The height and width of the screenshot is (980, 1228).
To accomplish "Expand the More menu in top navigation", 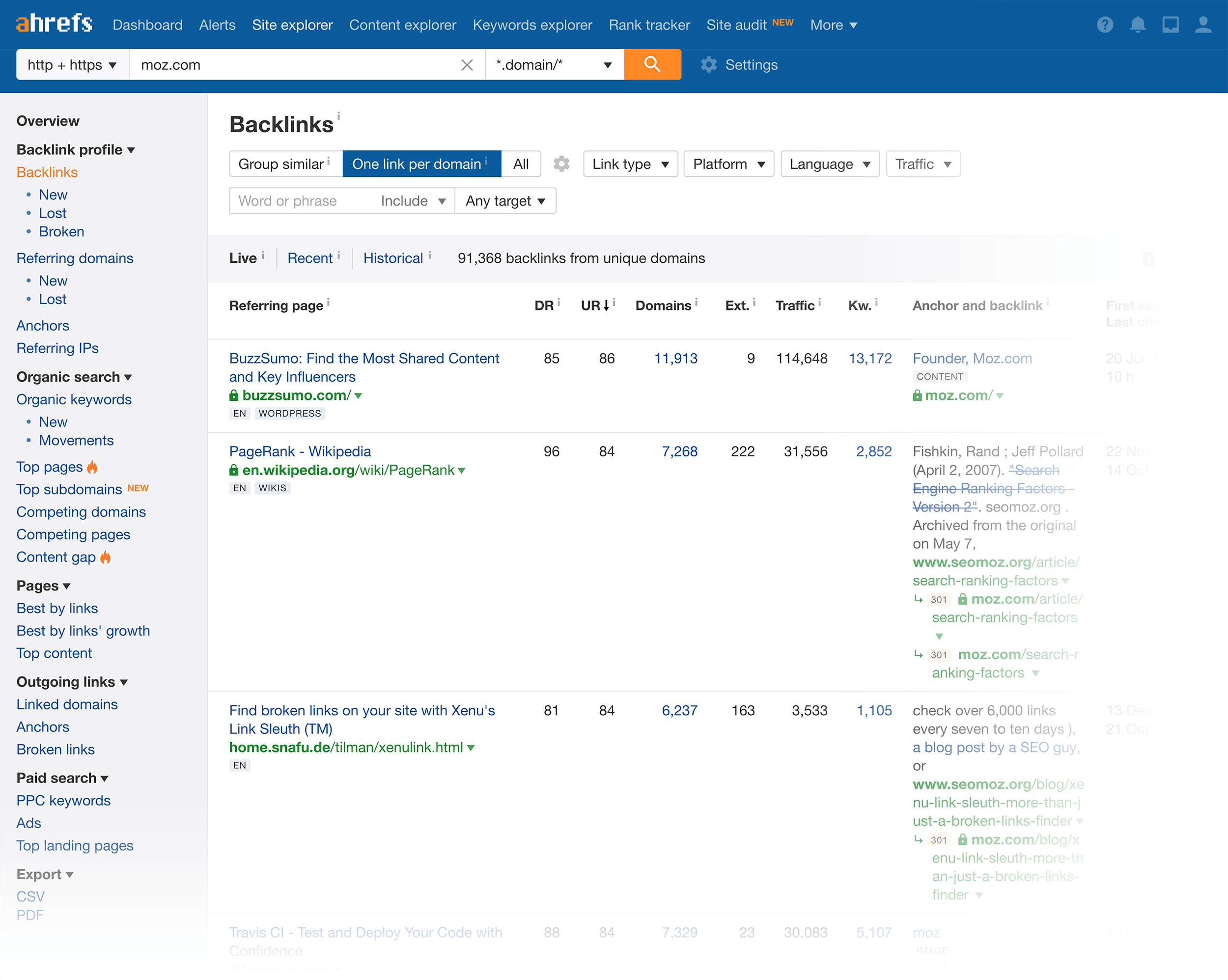I will (x=833, y=25).
